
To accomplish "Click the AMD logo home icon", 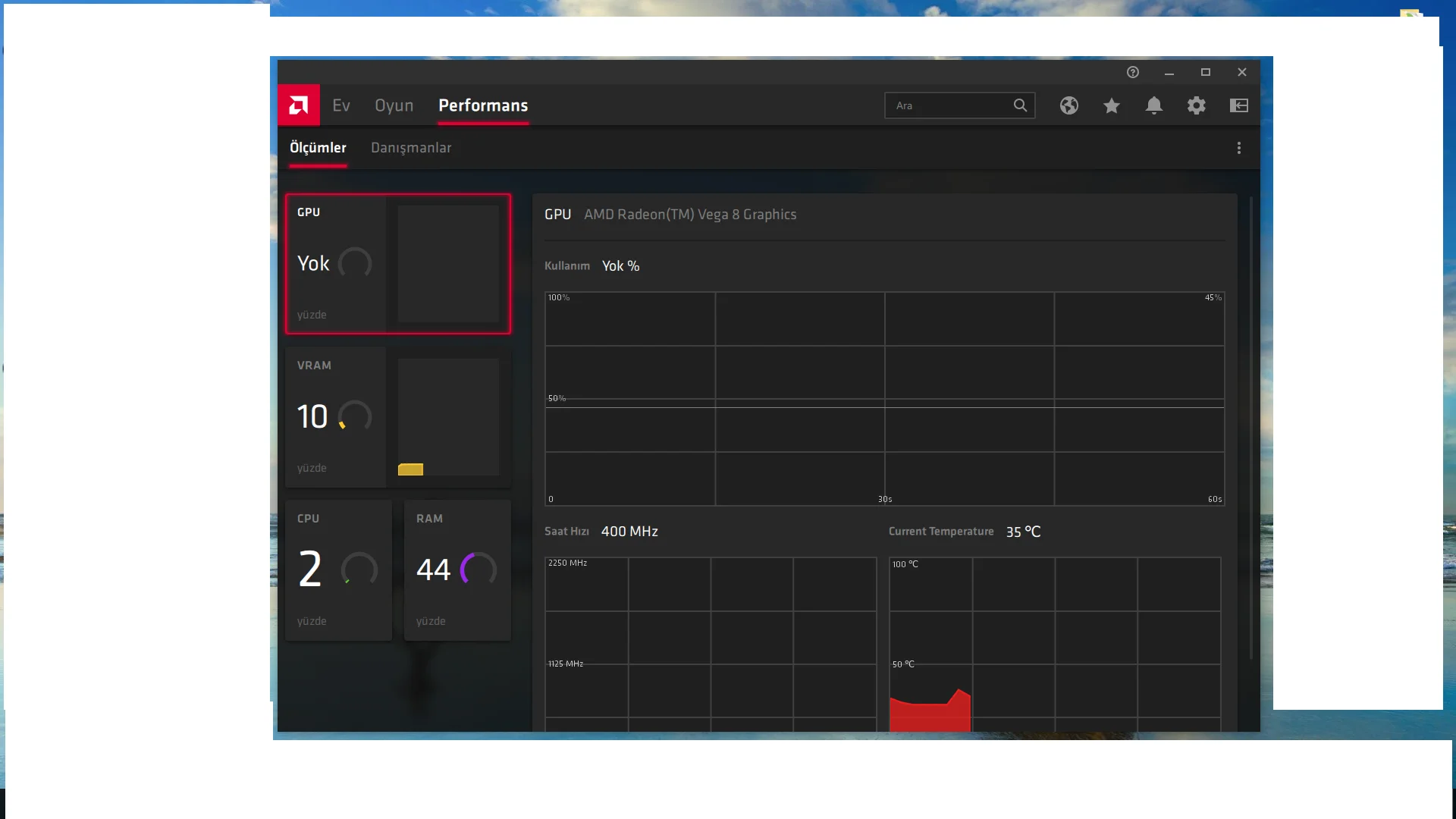I will 298,105.
